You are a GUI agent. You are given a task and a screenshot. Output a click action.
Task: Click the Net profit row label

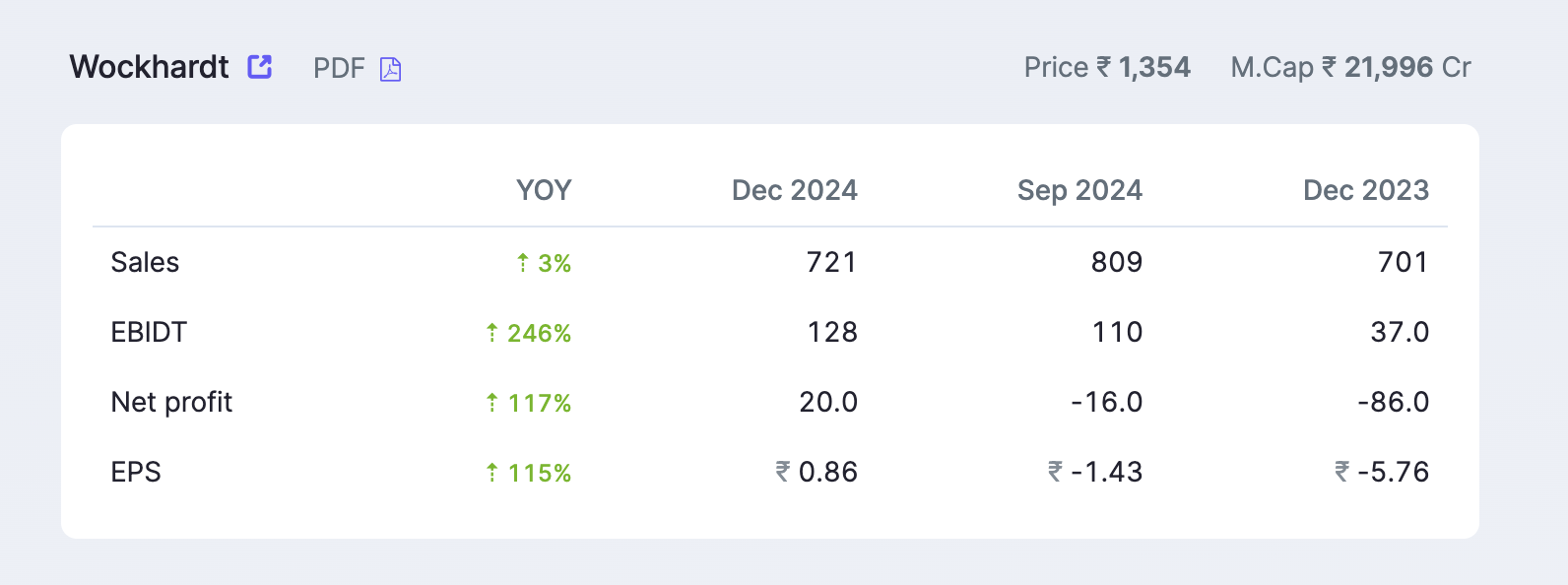[x=171, y=402]
